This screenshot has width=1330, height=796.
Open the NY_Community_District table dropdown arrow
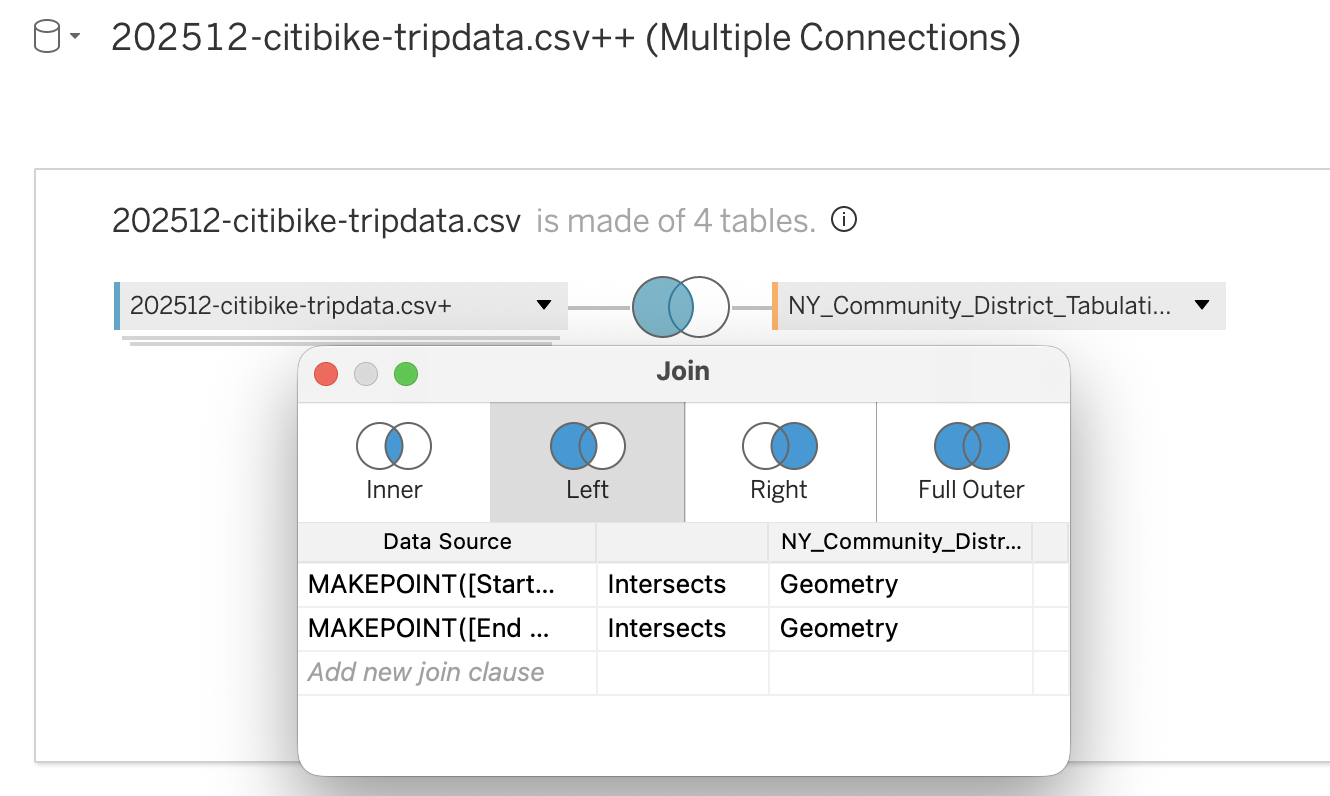click(x=1202, y=305)
